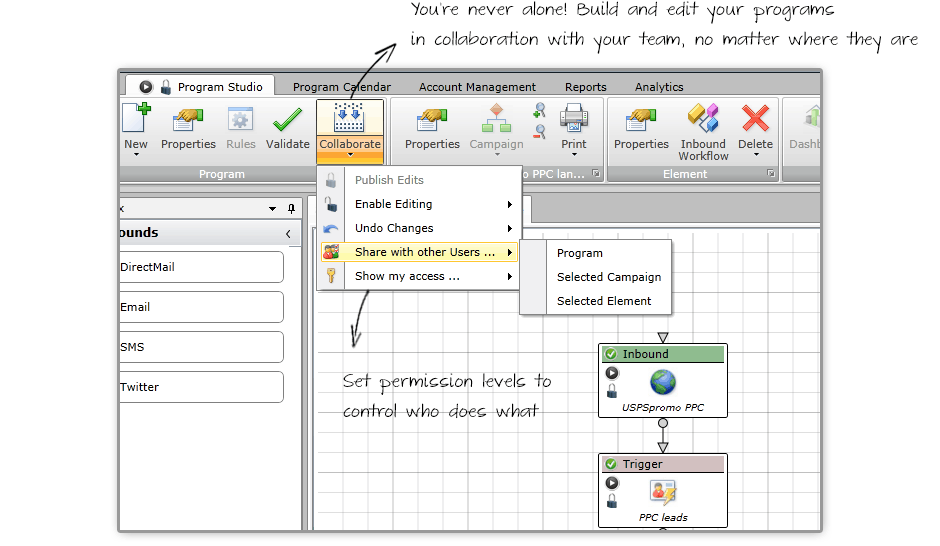Open Program Properties in the ribbon

pos(188,121)
